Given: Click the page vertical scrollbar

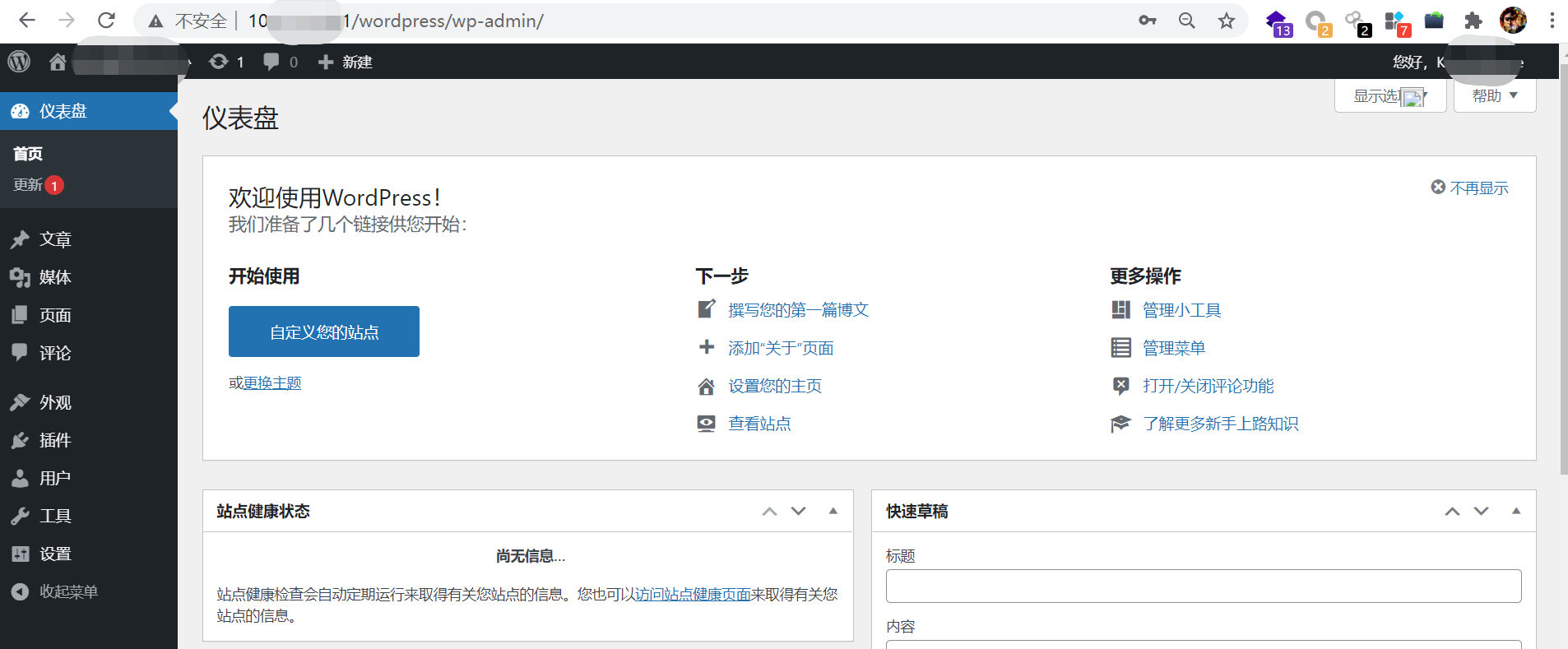Looking at the screenshot, I should [1563, 269].
